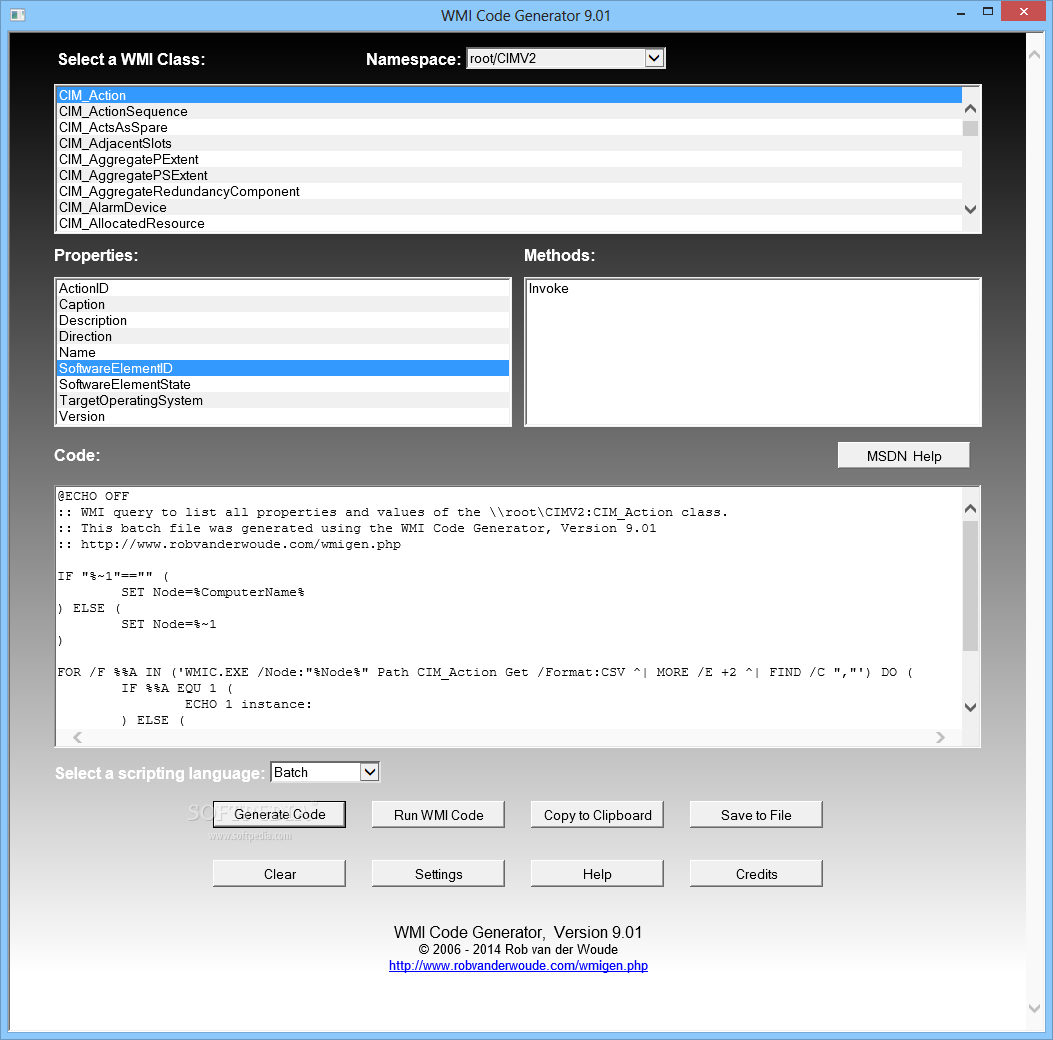Click the Save to File button
The height and width of the screenshot is (1040, 1053).
(756, 814)
